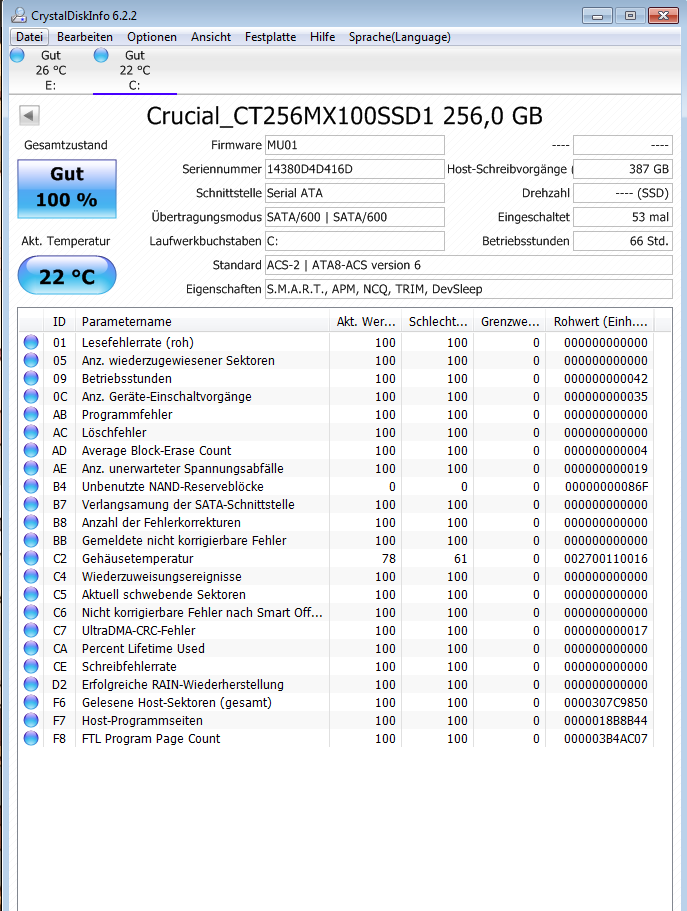Click status icon of row F6
687x911 pixels.
point(31,702)
